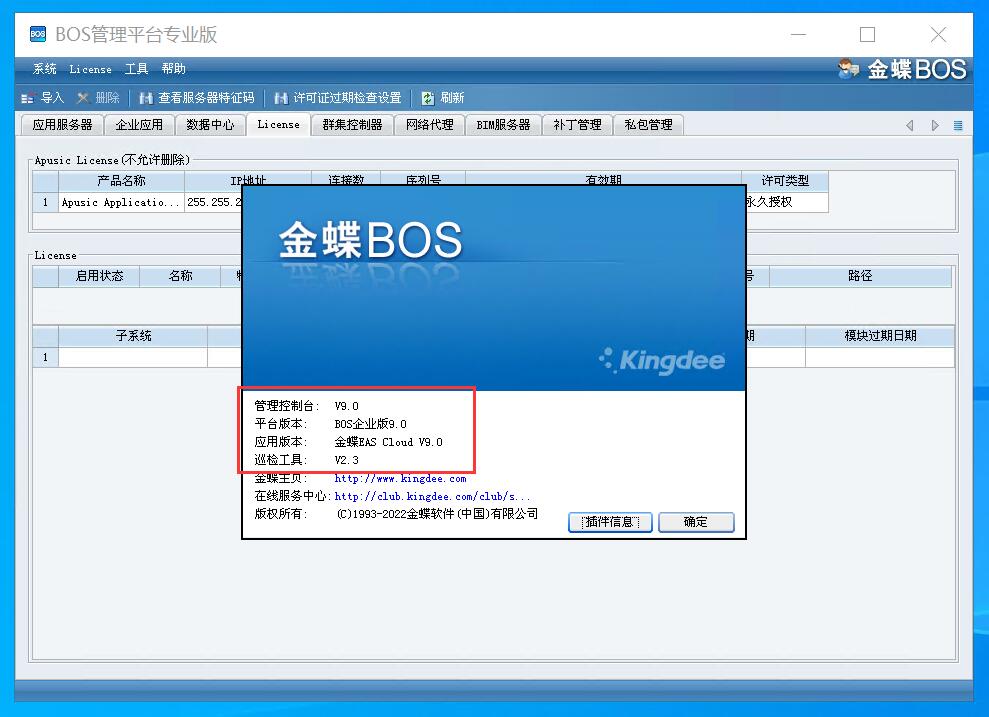Select row 1 in the 子系统 table
The height and width of the screenshot is (717, 989).
tap(45, 358)
